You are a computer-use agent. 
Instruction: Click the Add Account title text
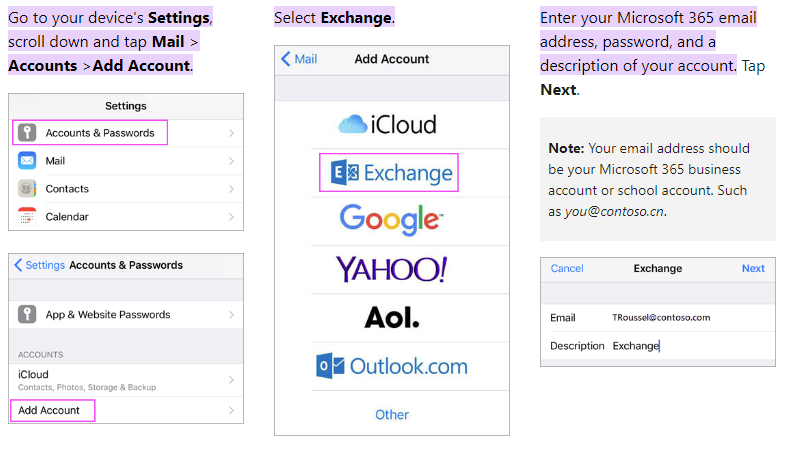[391, 59]
